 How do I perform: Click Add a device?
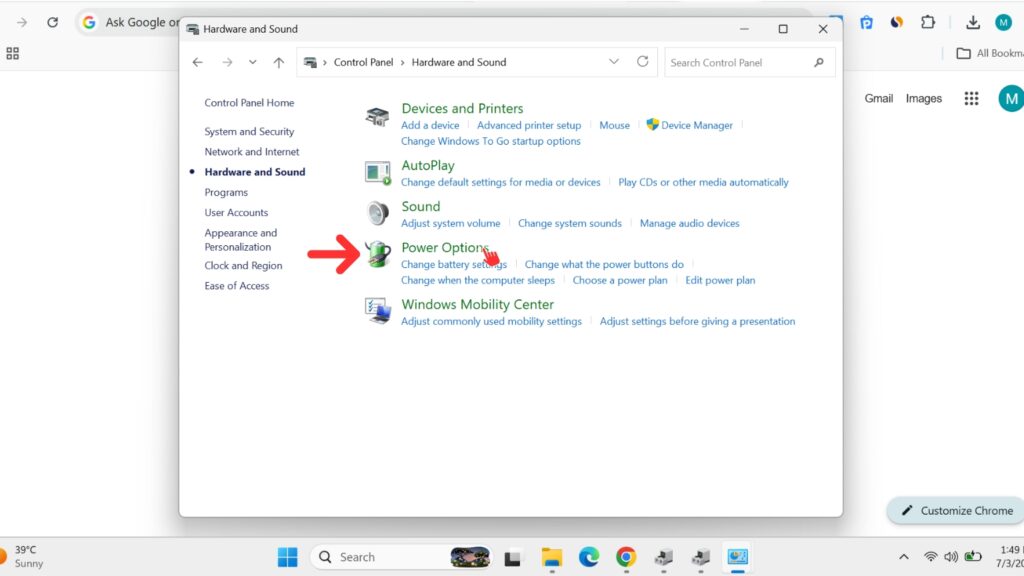[x=430, y=125]
